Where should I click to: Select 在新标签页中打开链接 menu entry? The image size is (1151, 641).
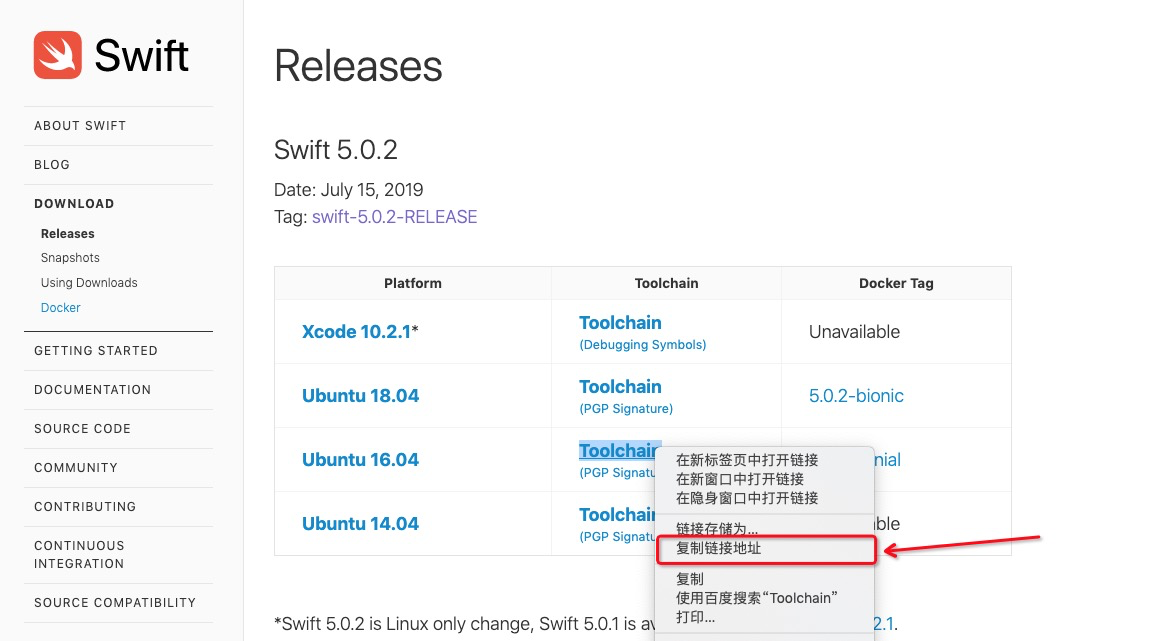pyautogui.click(x=747, y=460)
